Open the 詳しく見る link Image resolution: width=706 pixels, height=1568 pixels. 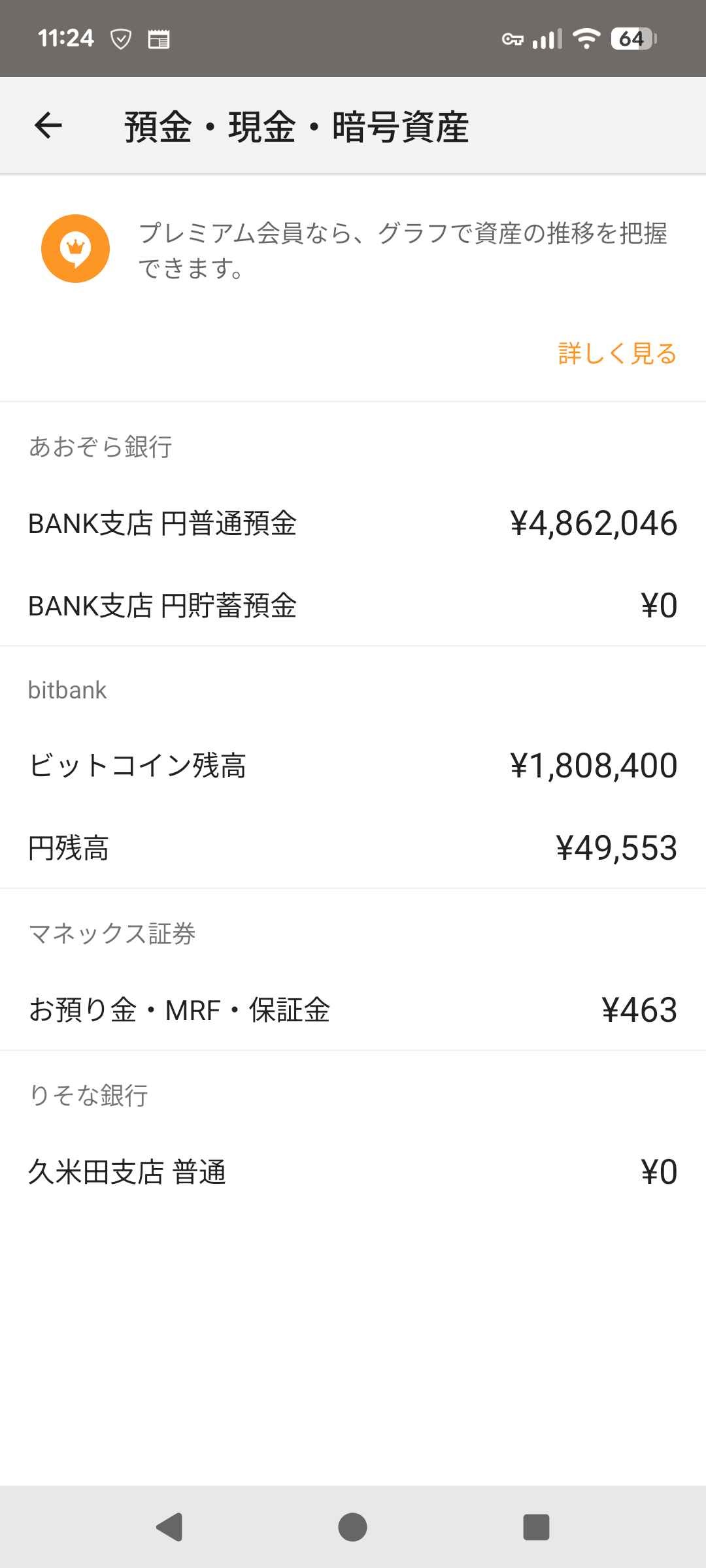coord(617,353)
